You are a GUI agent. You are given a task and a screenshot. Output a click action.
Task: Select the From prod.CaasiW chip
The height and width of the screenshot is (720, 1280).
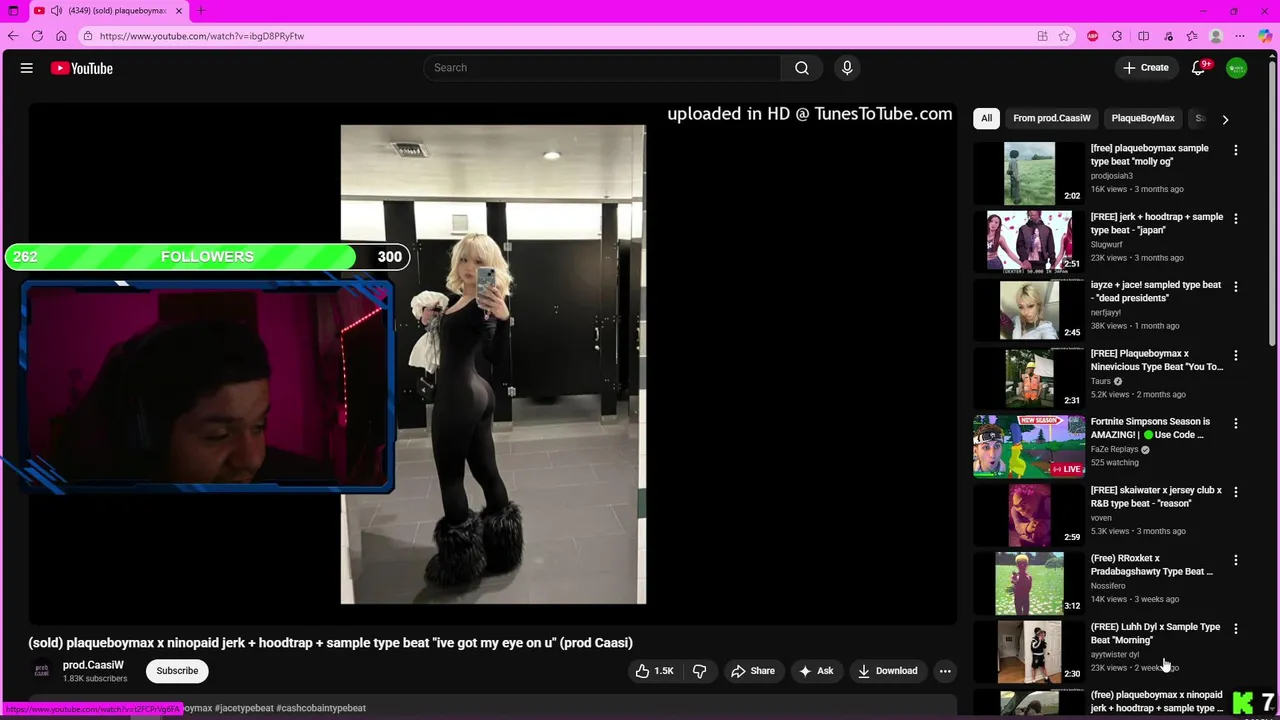1051,118
